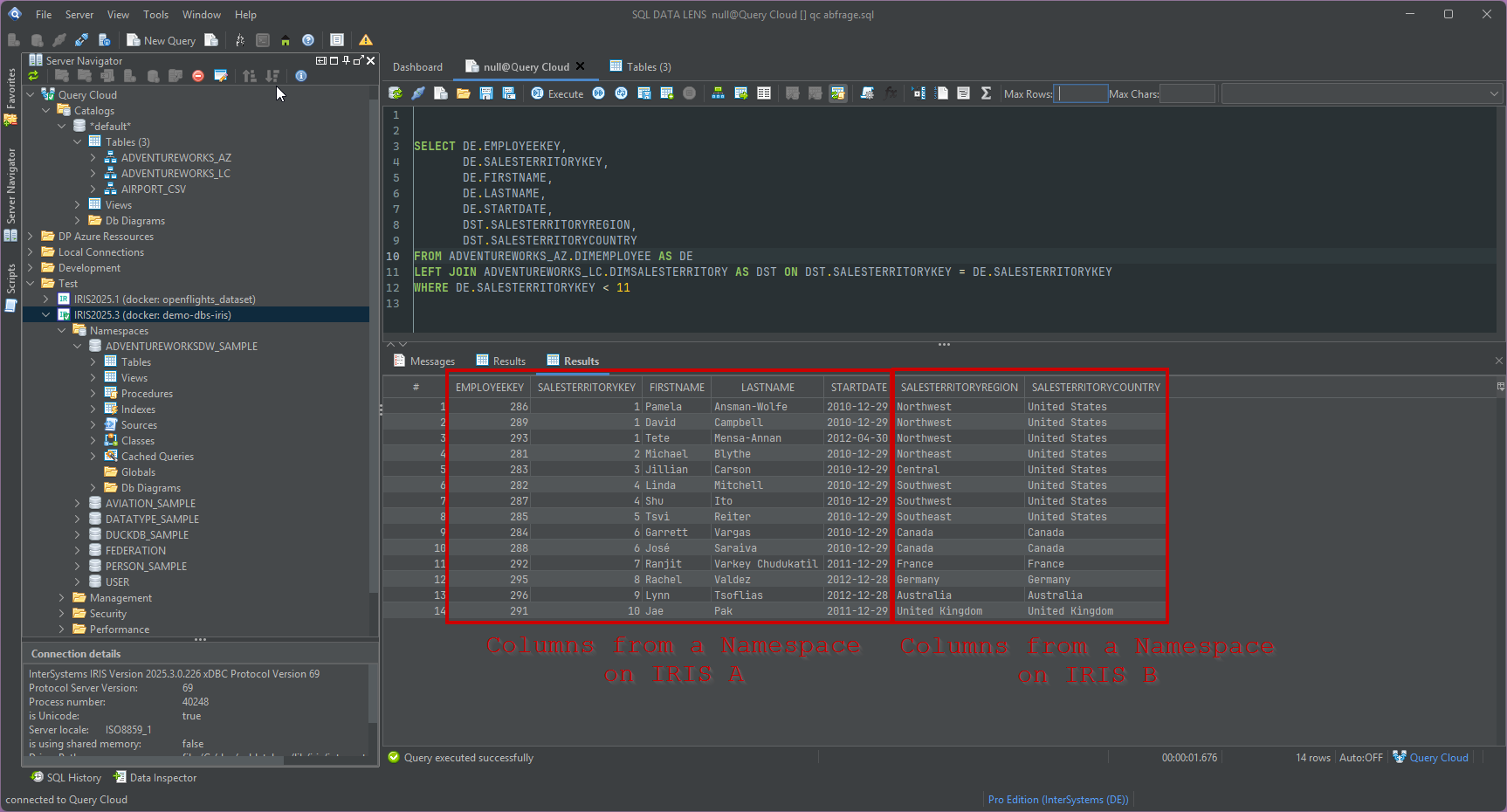
Task: Click the EMPLOYEEKEY column header
Action: click(x=490, y=388)
